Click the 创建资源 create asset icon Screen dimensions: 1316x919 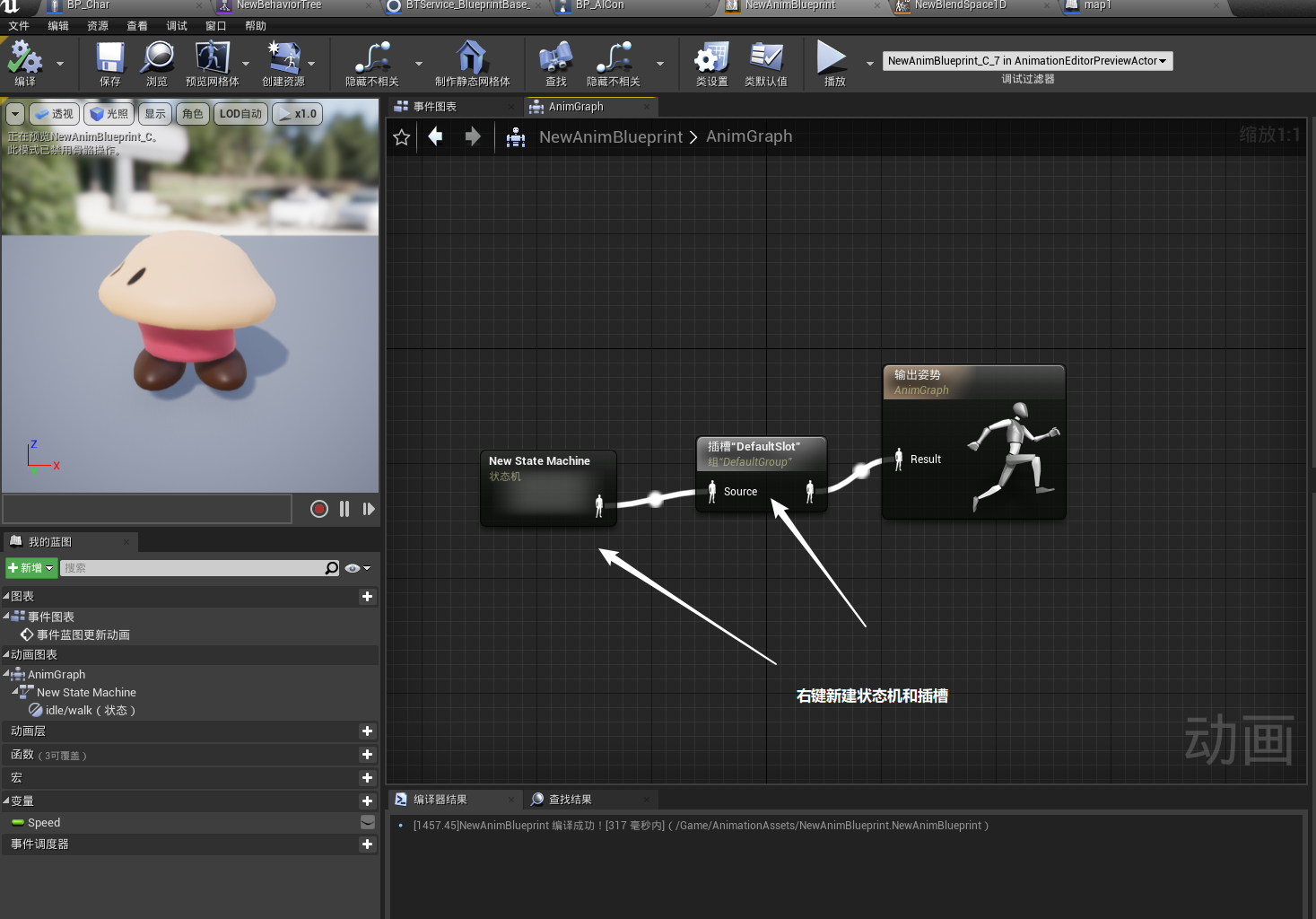point(283,64)
